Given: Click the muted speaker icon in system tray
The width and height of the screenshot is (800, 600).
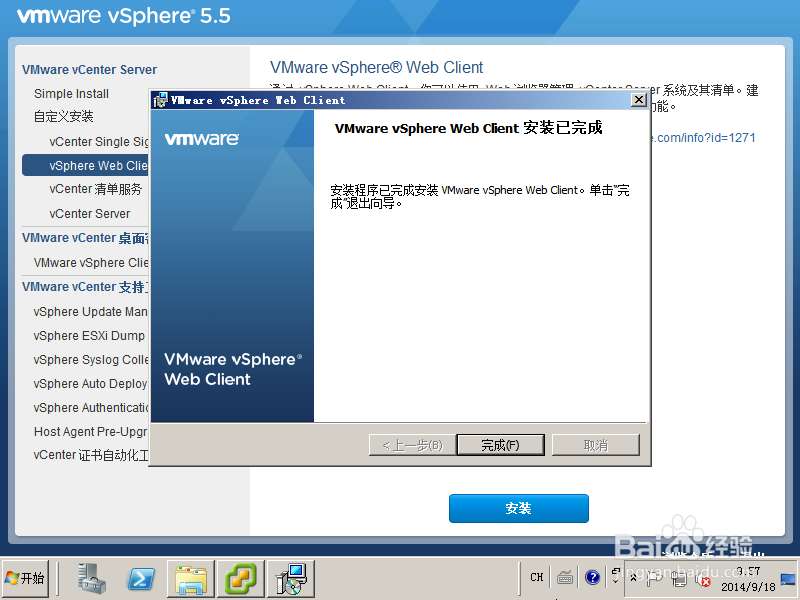Looking at the screenshot, I should pyautogui.click(x=704, y=578).
